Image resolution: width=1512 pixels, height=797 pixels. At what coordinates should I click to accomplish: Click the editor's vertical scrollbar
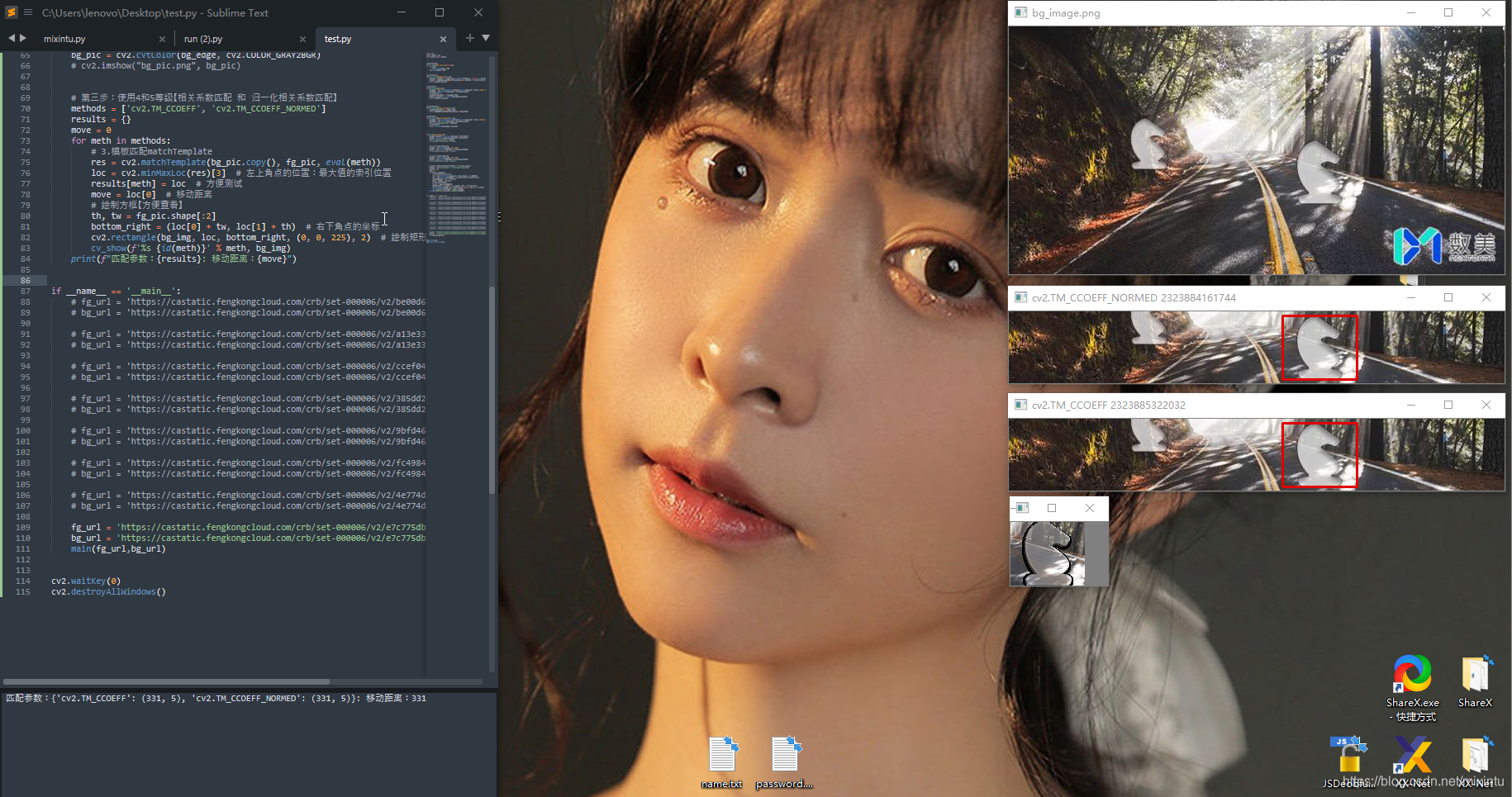click(x=492, y=390)
